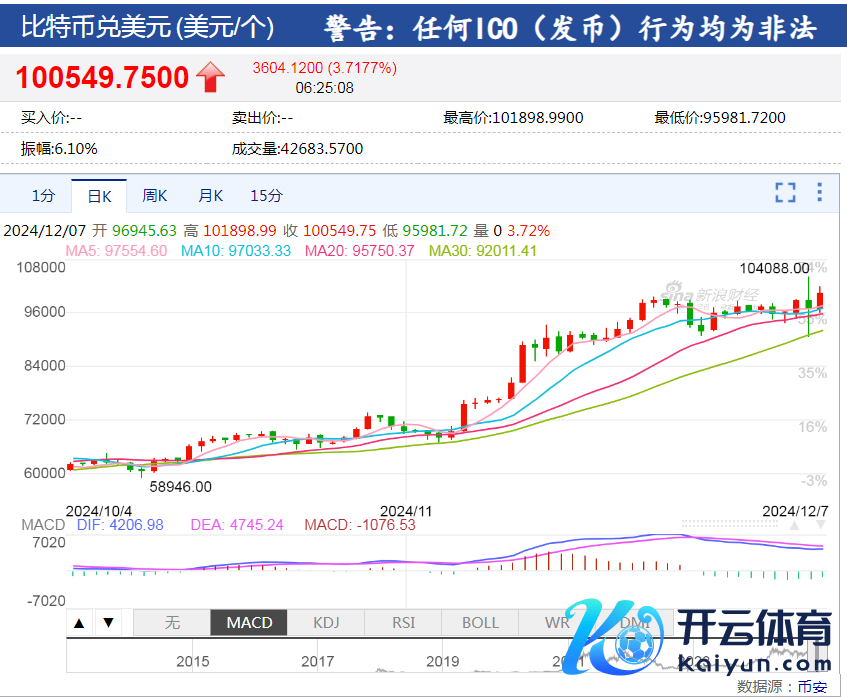Choose the KDJ indicator
Image resolution: width=847 pixels, height=697 pixels.
pos(326,623)
